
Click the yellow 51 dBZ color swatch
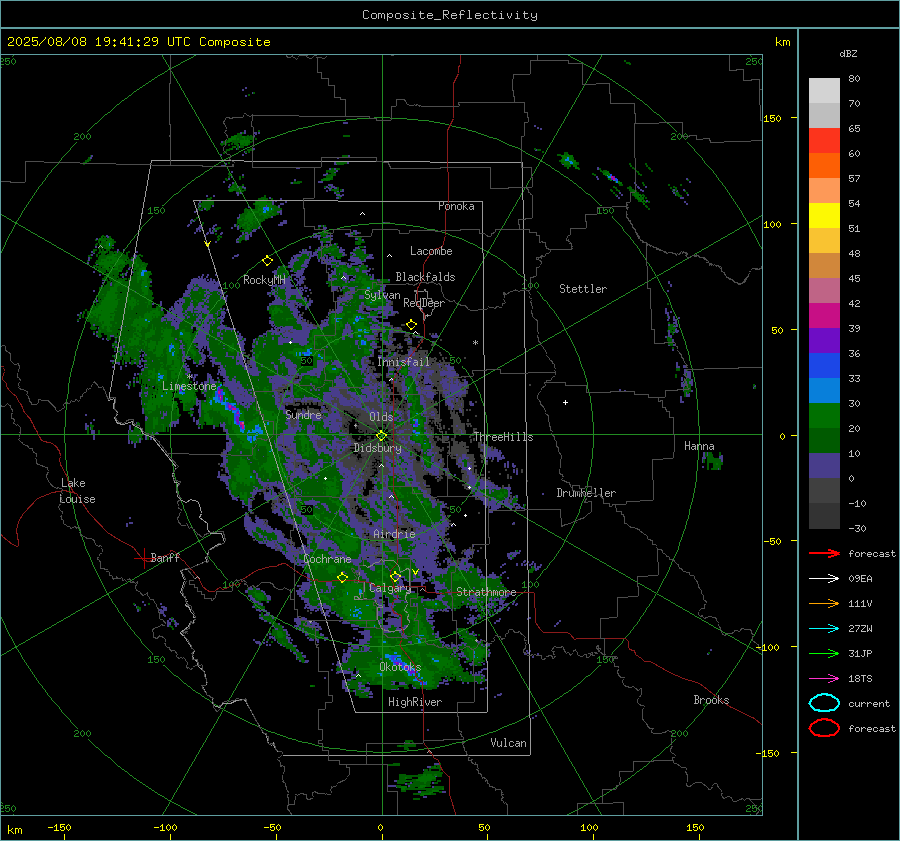click(824, 216)
